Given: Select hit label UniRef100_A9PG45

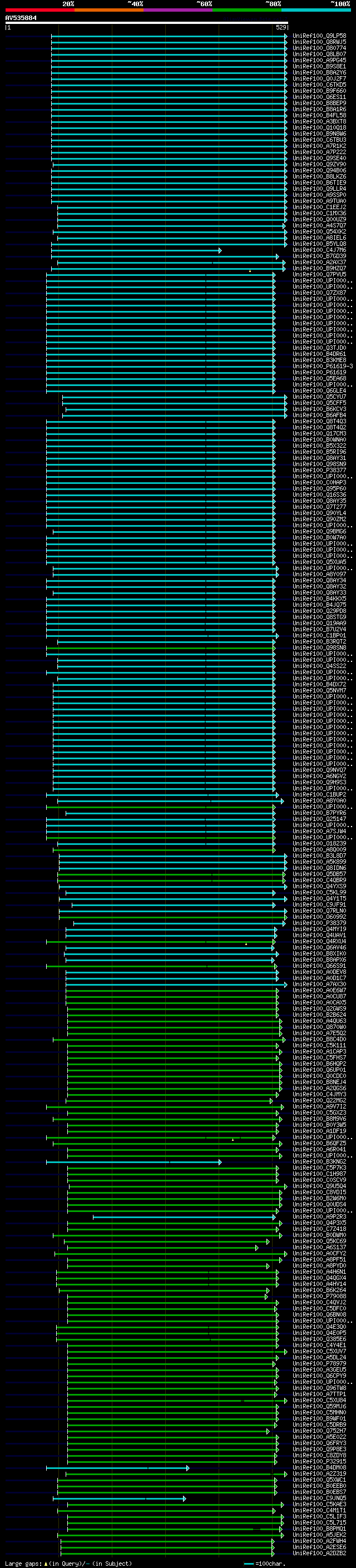Looking at the screenshot, I should [x=319, y=60].
